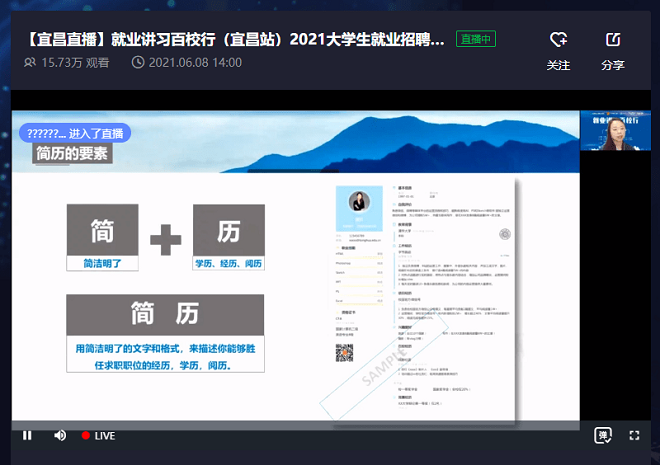This screenshot has width=660, height=465.
Task: Click the stream title starting with 【宜昌直播】
Action: click(x=232, y=38)
